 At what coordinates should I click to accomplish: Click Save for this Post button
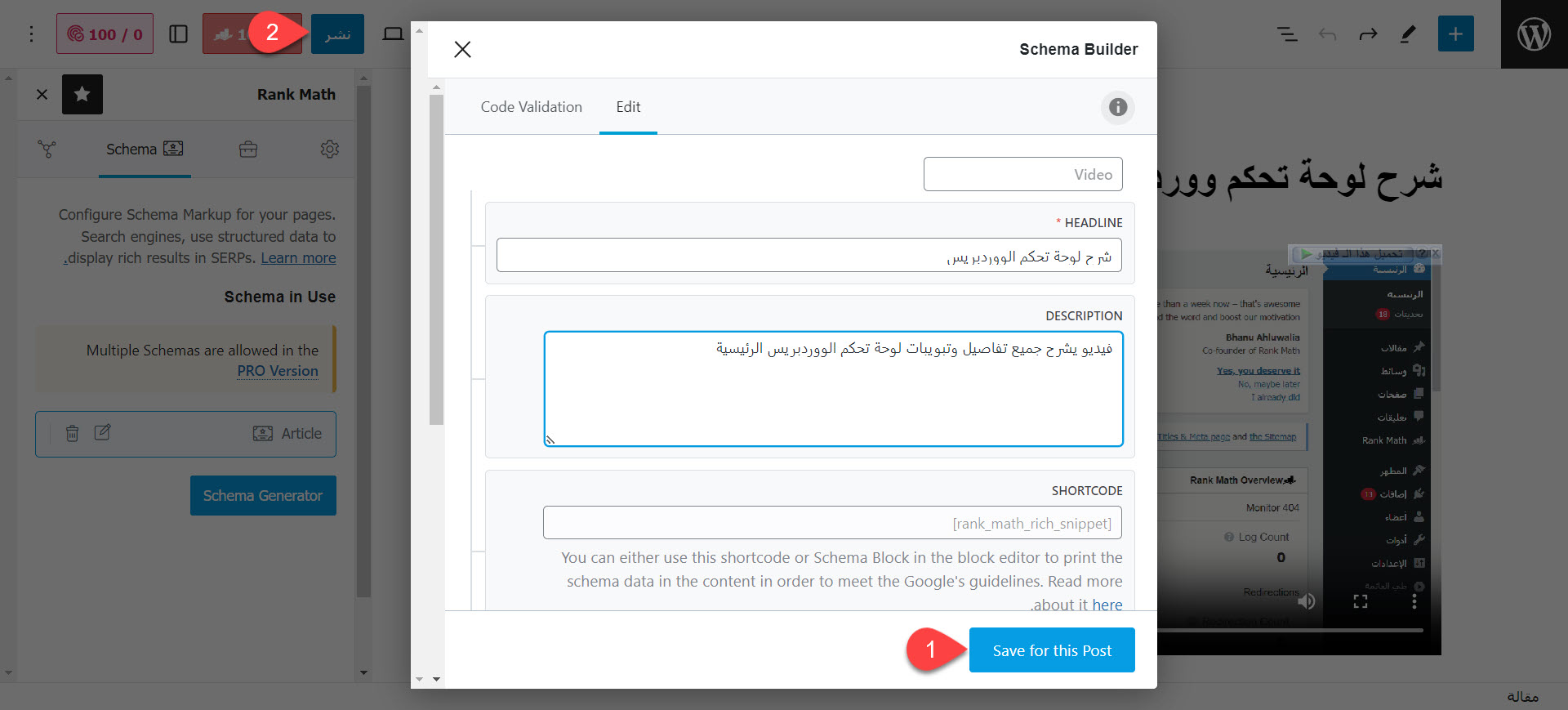1051,650
